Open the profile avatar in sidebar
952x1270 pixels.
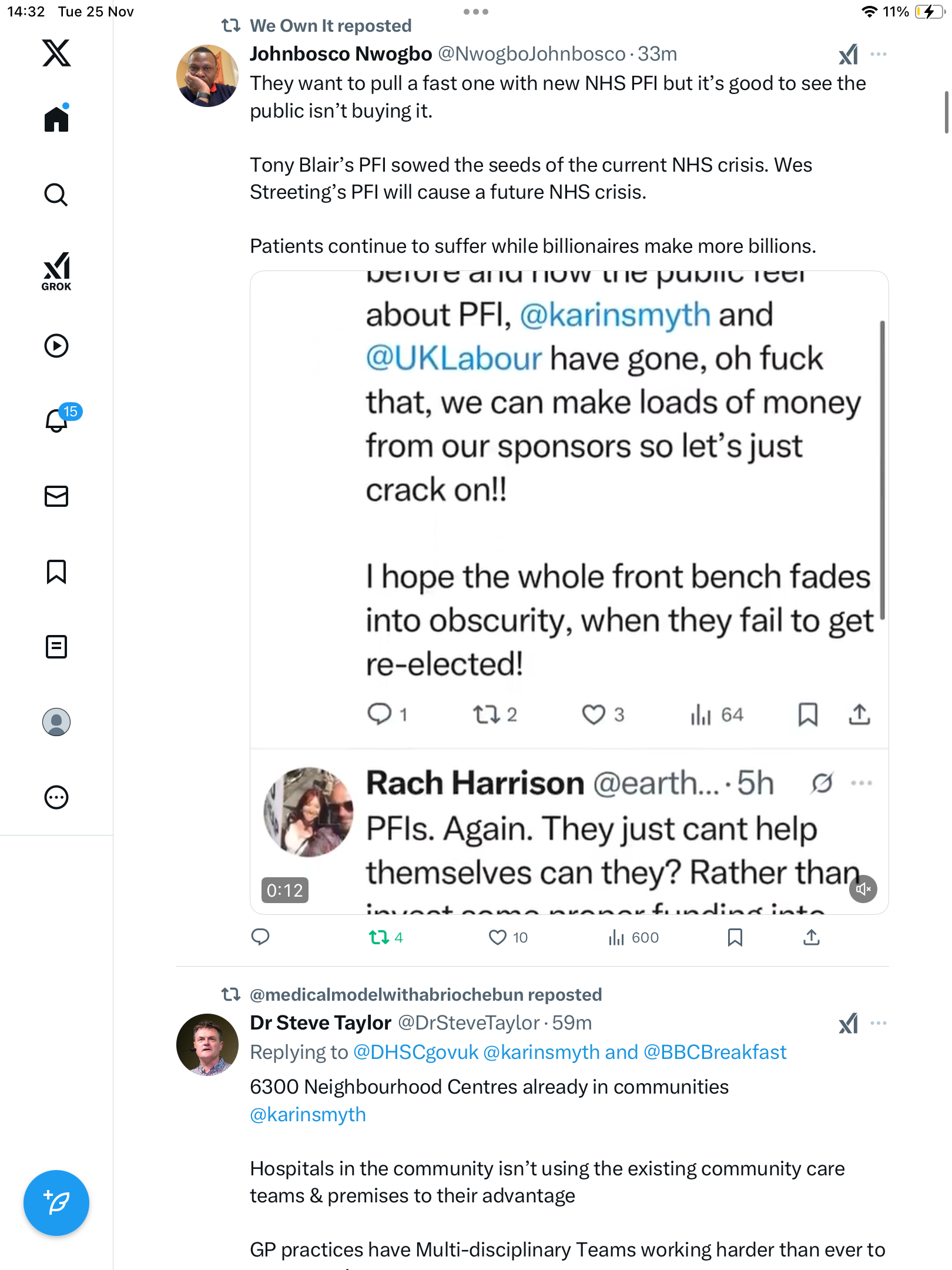pyautogui.click(x=56, y=722)
